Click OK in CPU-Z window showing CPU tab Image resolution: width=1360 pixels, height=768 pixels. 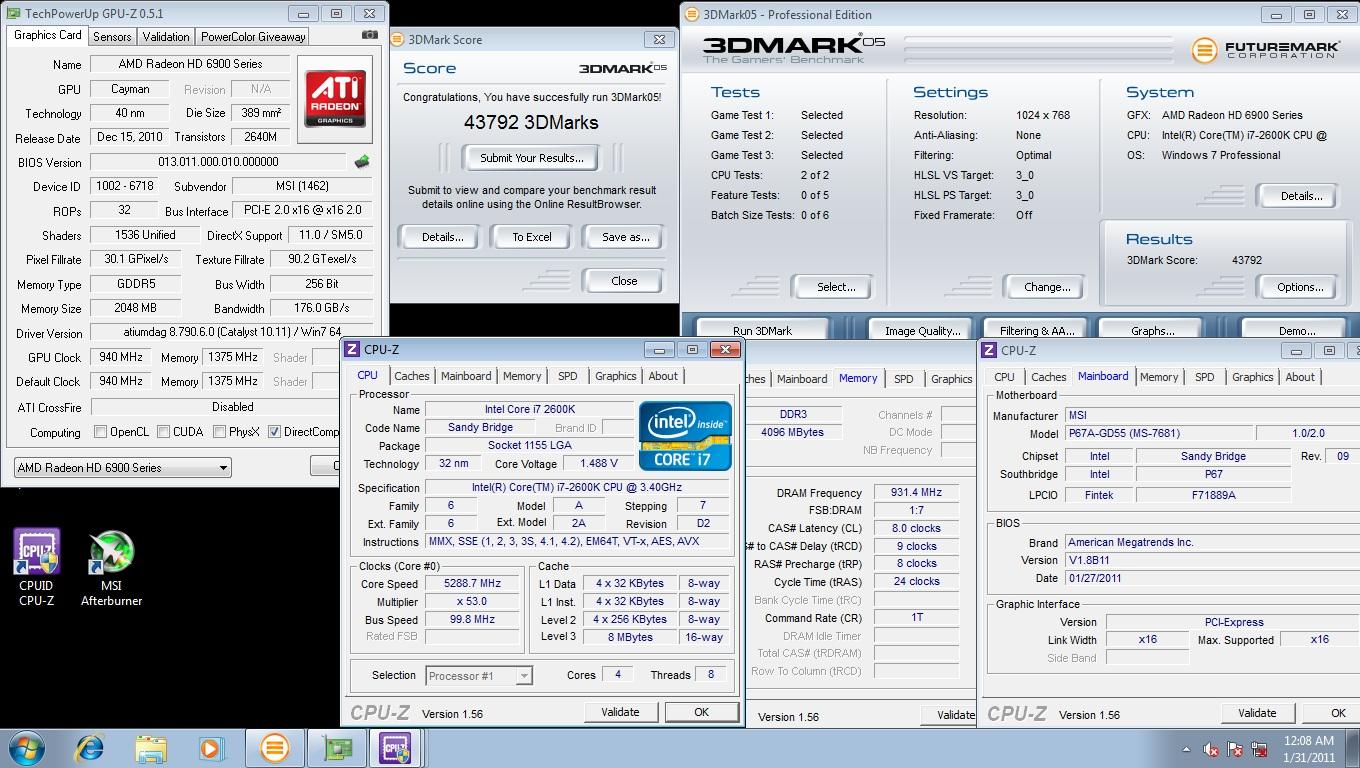tap(701, 712)
